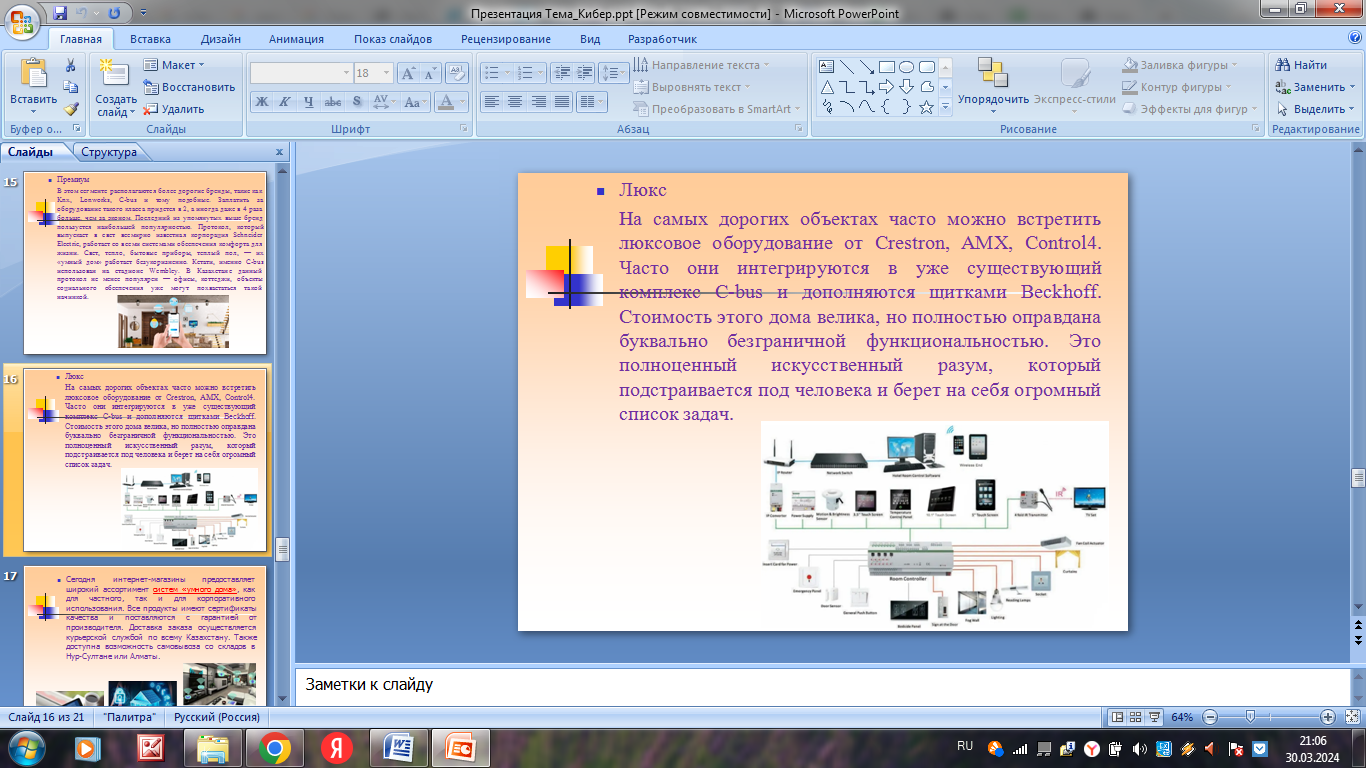Image resolution: width=1366 pixels, height=768 pixels.
Task: Open the Макет layout dropdown
Action: pos(173,65)
